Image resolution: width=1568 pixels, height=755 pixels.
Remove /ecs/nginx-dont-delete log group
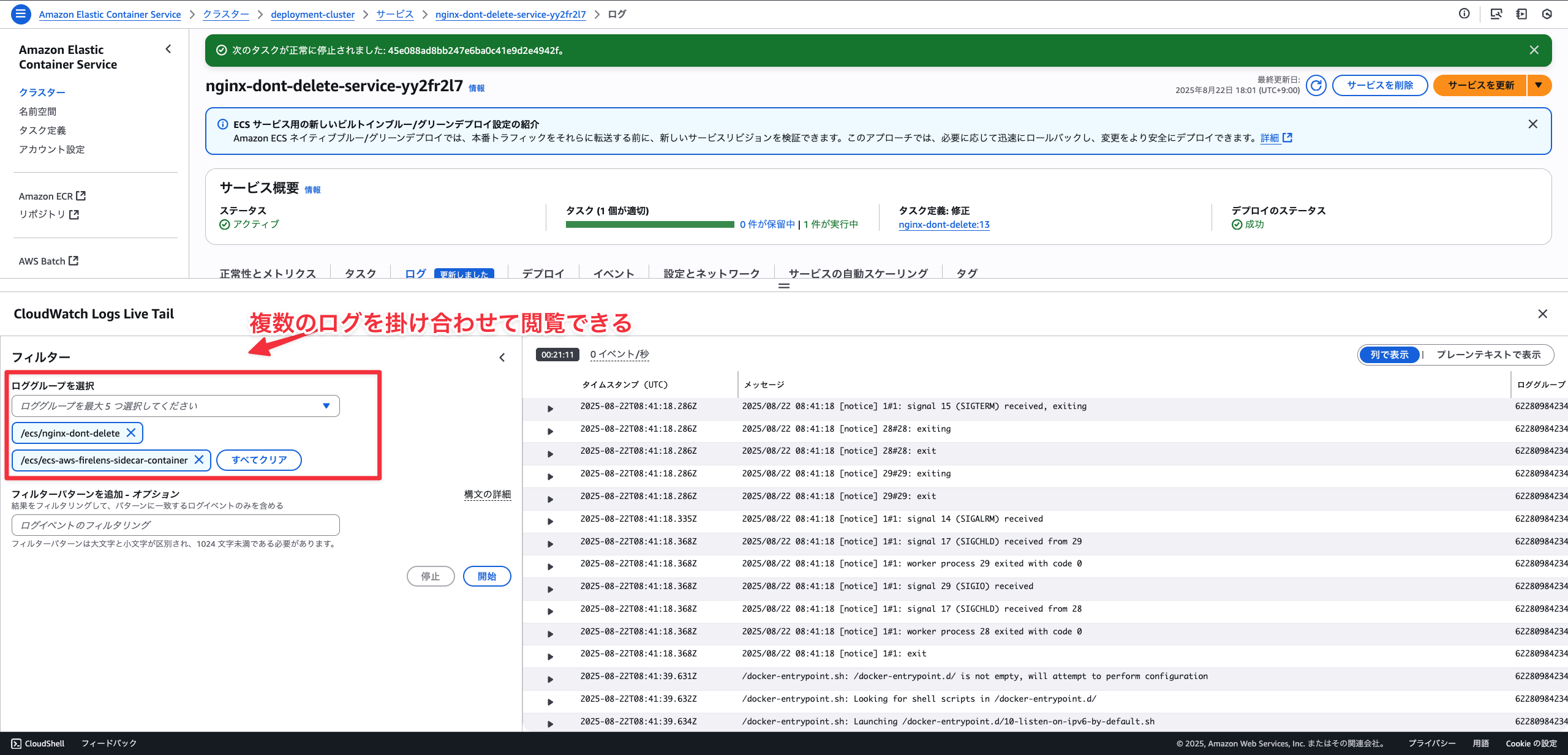(130, 432)
